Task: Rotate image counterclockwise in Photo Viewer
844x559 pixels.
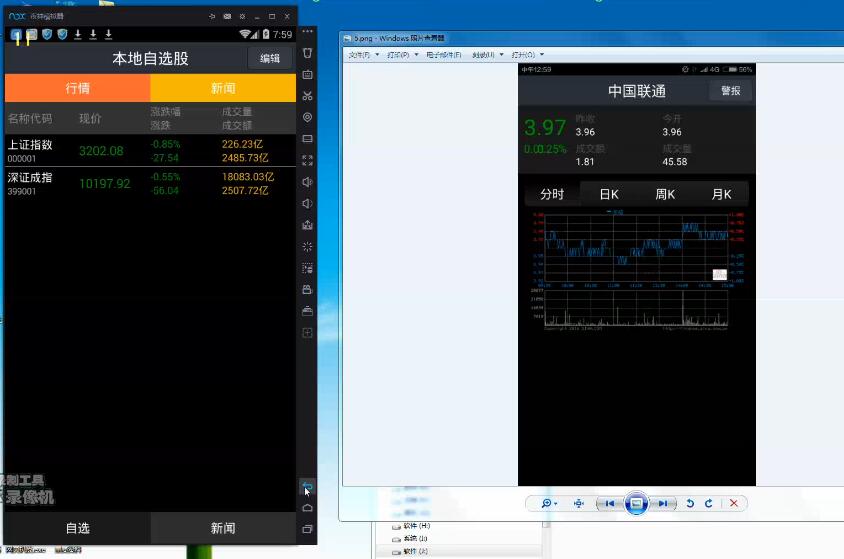Action: [690, 503]
